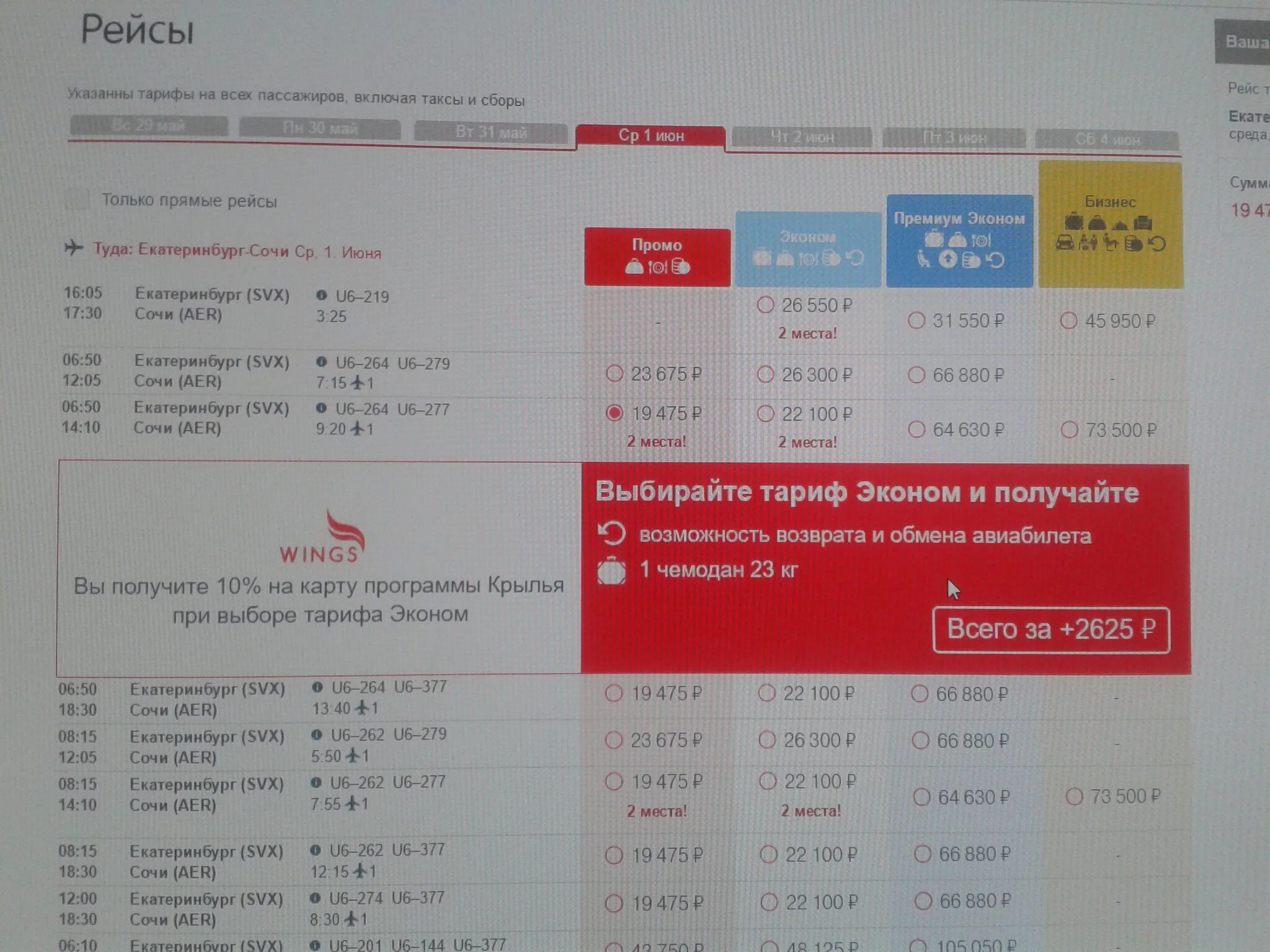Select Эконом 22 100 ₽ for U6-274 U6-377
Screen dimensions: 1270x952
pos(770,902)
